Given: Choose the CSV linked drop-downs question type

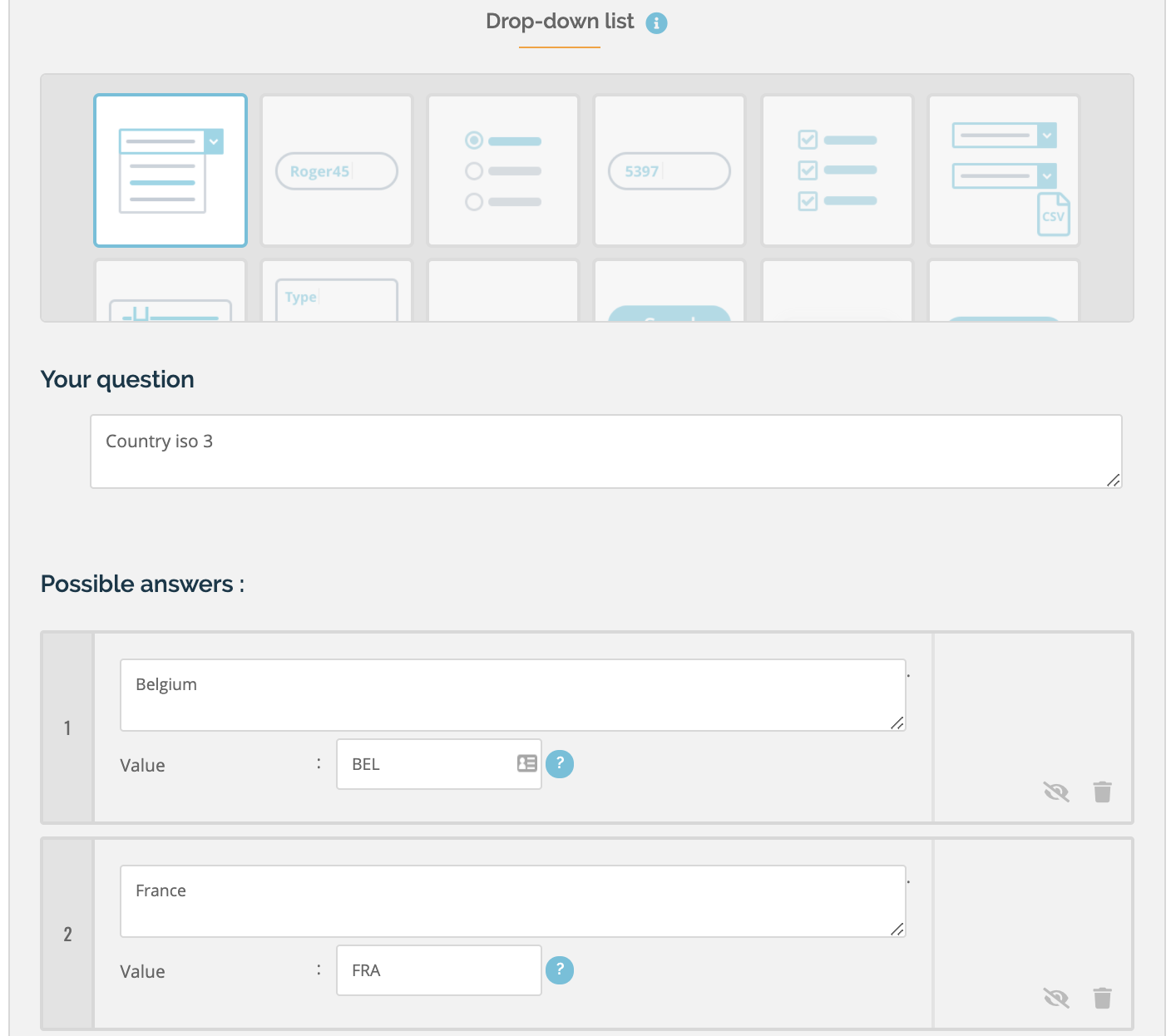Looking at the screenshot, I should (x=1004, y=170).
